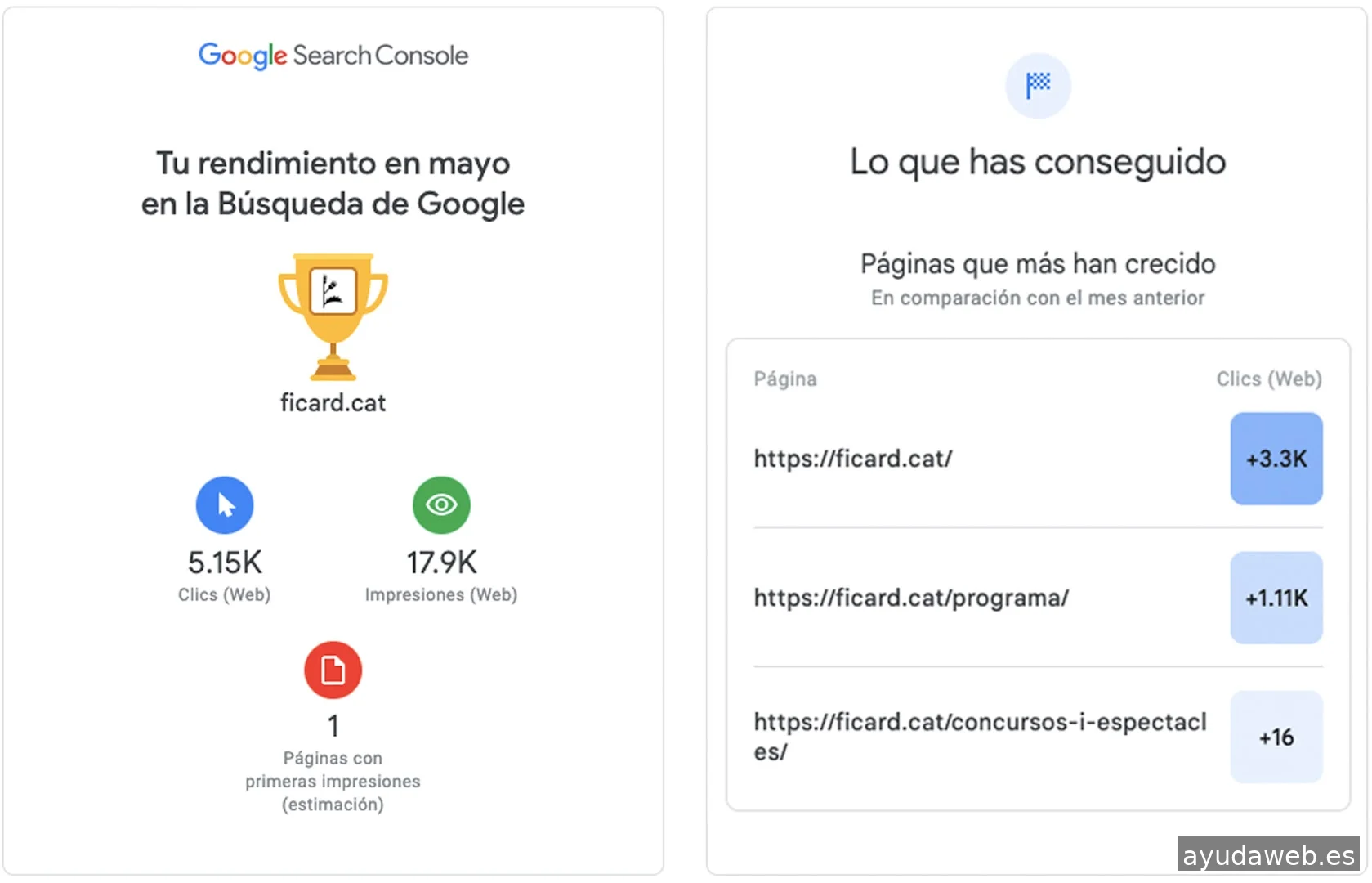The height and width of the screenshot is (883, 1372).
Task: Click the +1.11K clicks badge
Action: pos(1276,598)
